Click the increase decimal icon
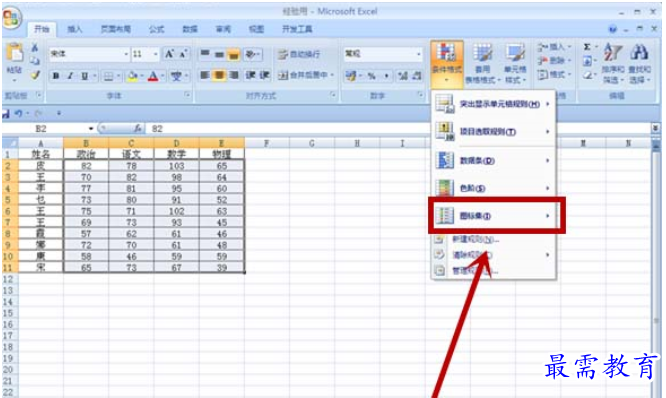This screenshot has width=666, height=398. pyautogui.click(x=403, y=76)
